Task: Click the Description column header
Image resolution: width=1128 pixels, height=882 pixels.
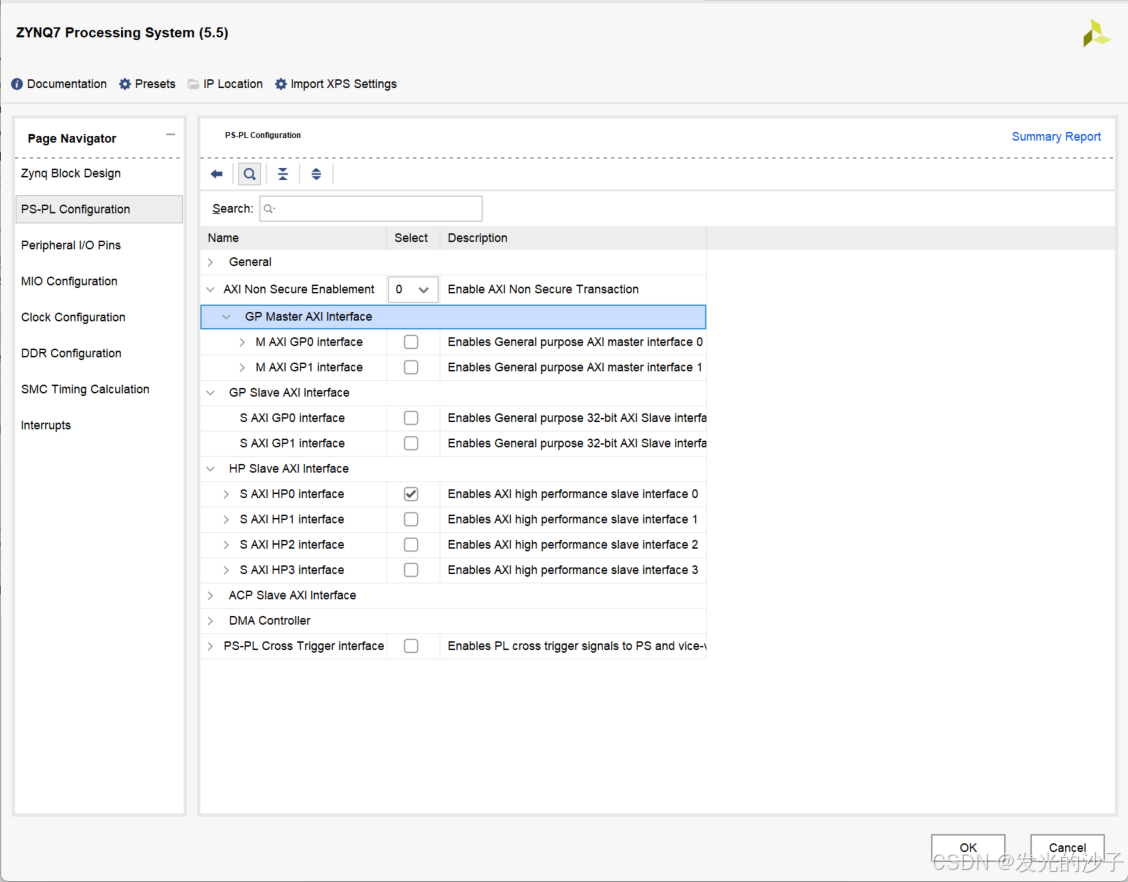Action: click(x=573, y=238)
